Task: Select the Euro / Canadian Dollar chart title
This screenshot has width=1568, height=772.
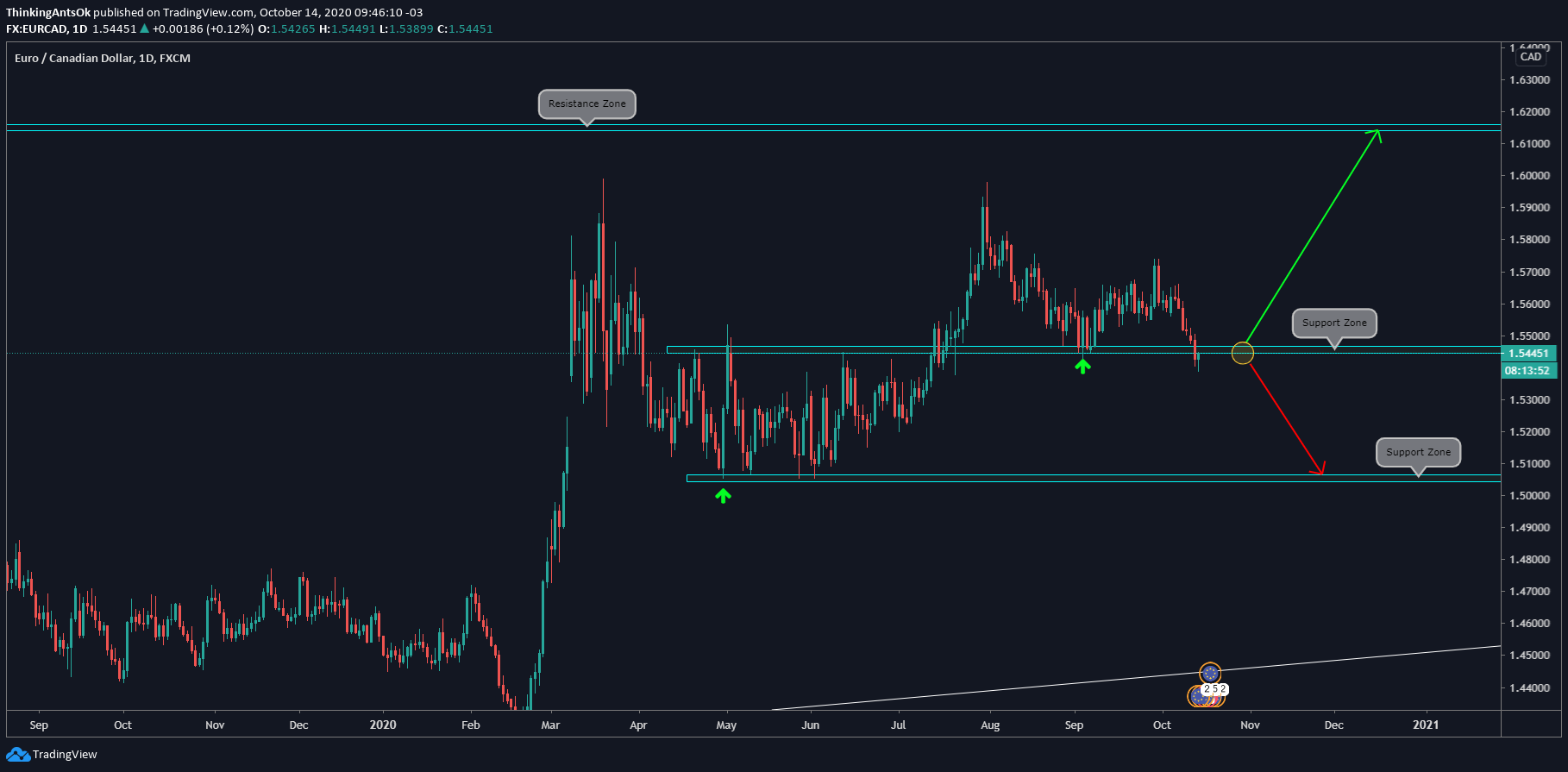Action: coord(103,58)
